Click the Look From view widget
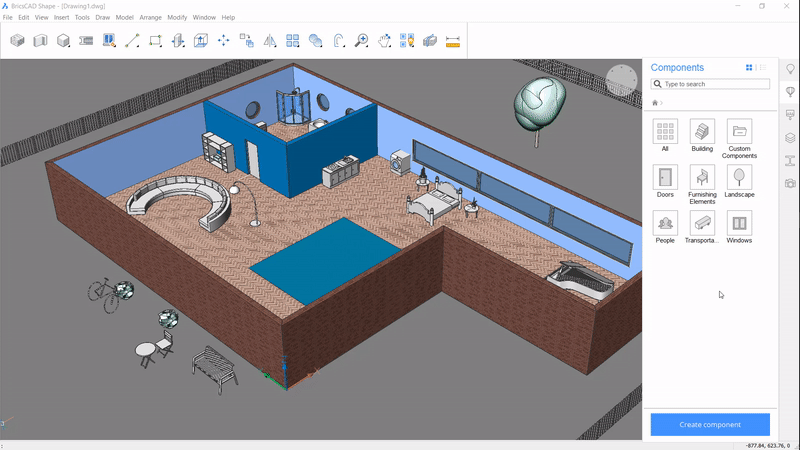Viewport: 800px width, 450px height. [x=621, y=80]
